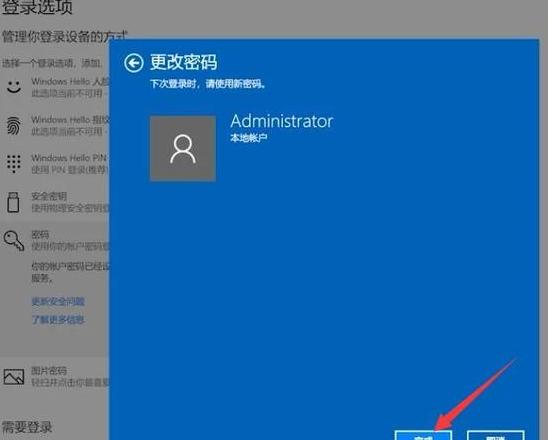Image resolution: width=548 pixels, height=440 pixels.
Task: Click the Administrator account name text
Action: point(282,121)
